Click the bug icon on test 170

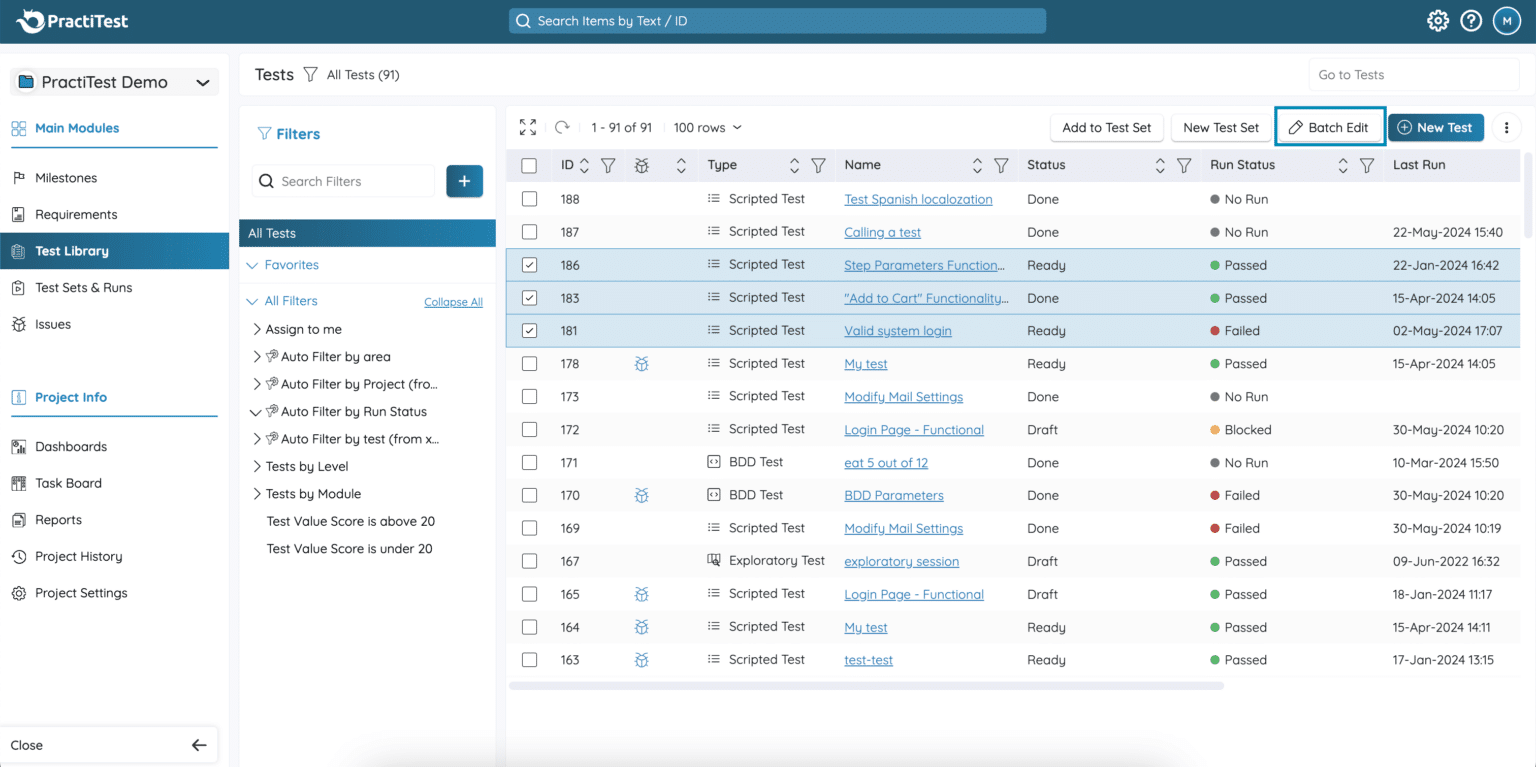(x=642, y=495)
